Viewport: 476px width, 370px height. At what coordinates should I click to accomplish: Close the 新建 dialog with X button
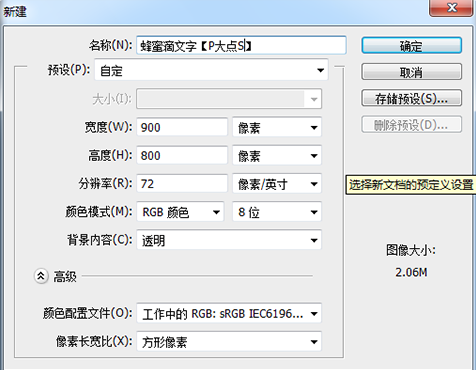click(x=452, y=7)
